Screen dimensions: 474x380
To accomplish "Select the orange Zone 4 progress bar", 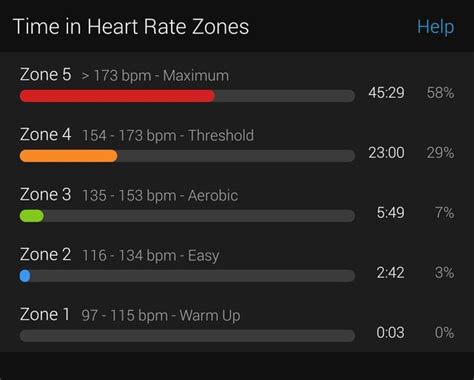I will pos(187,156).
